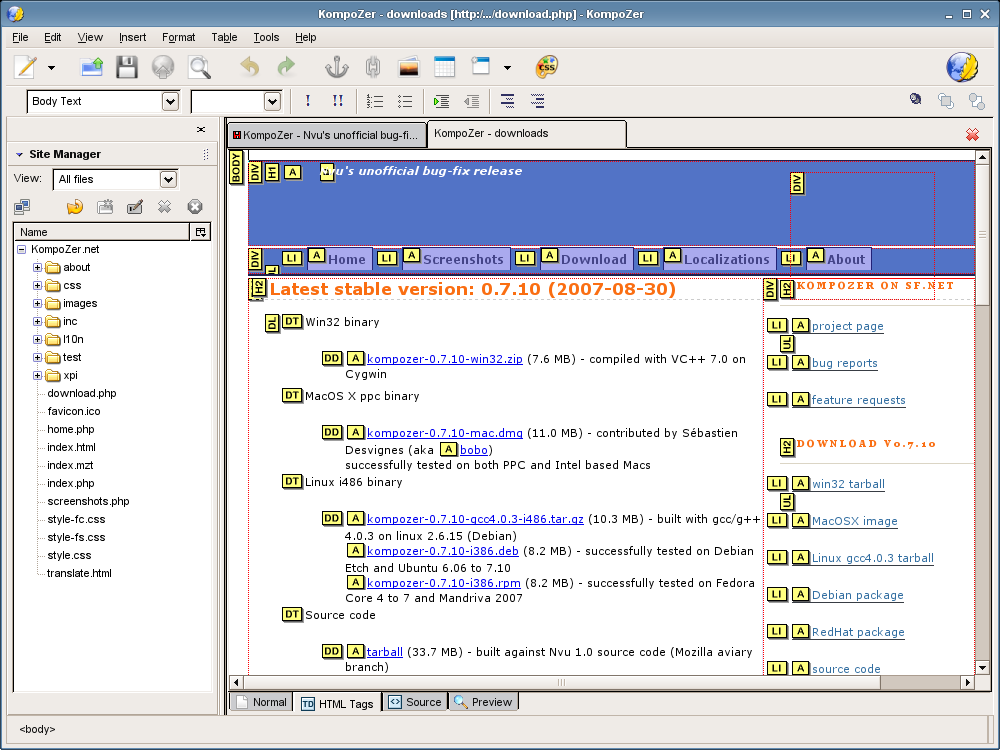Click the Undo arrow icon

coord(250,67)
